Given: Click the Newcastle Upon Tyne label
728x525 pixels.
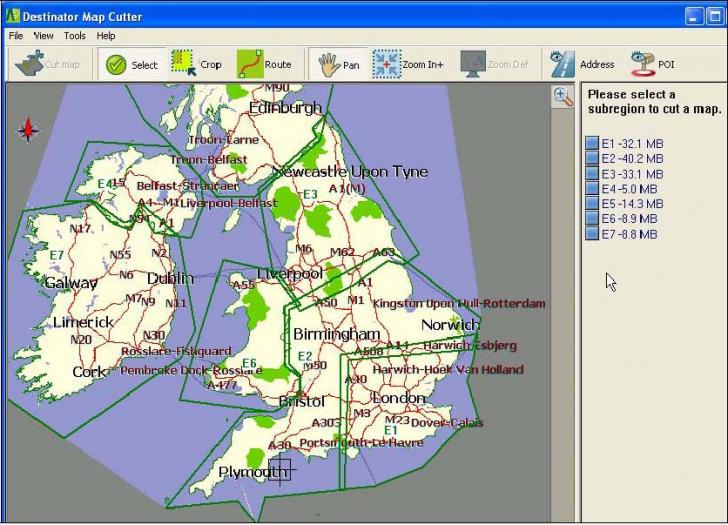Looking at the screenshot, I should pyautogui.click(x=350, y=171).
